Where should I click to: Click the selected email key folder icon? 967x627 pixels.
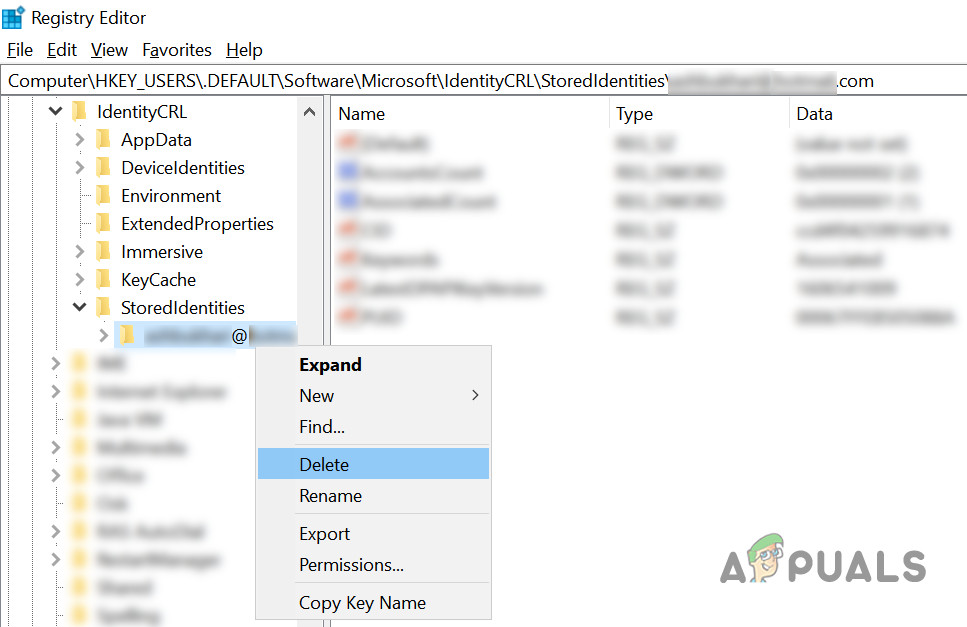128,335
